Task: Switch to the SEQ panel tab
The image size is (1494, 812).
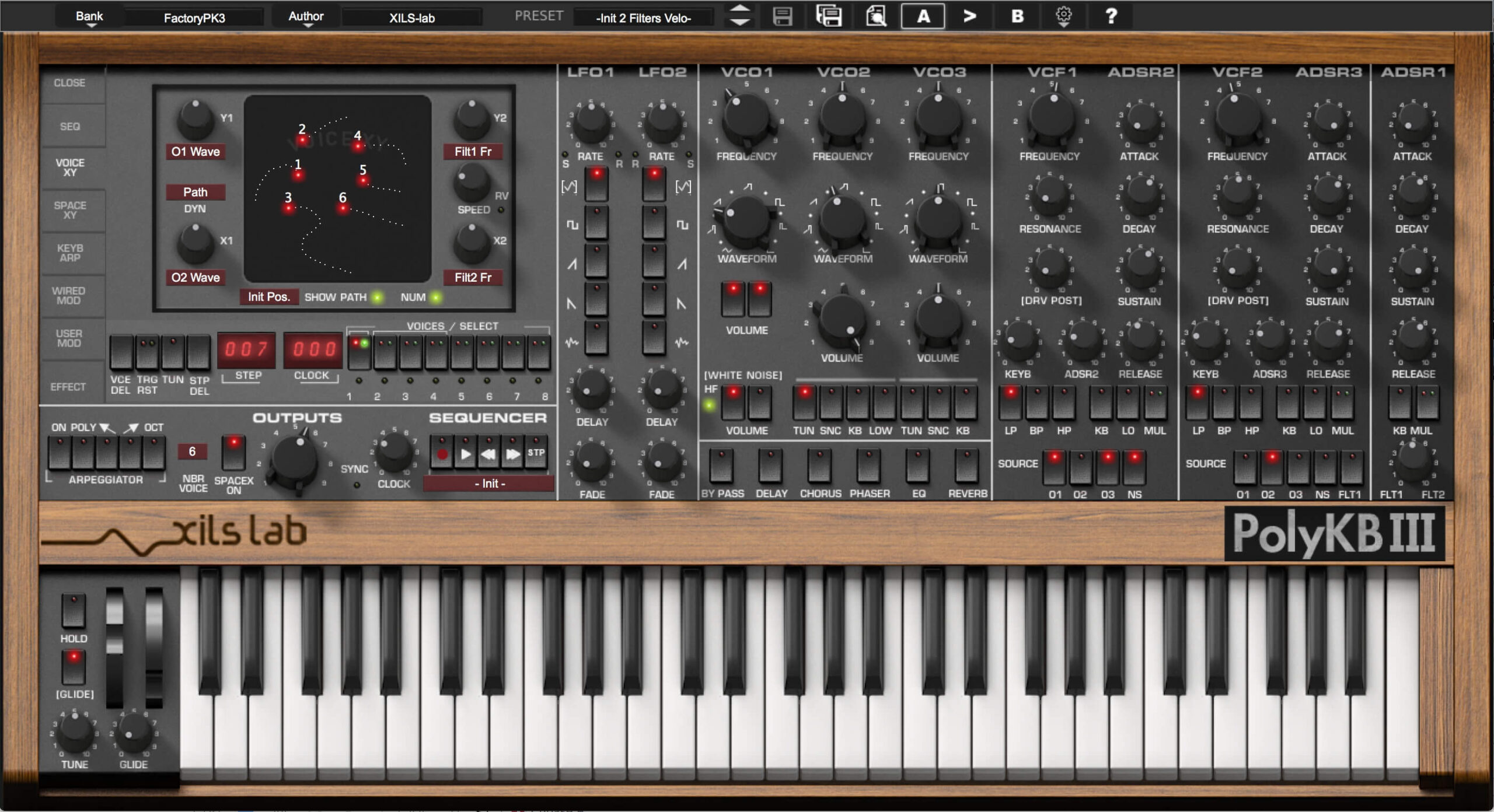Action: [x=70, y=127]
